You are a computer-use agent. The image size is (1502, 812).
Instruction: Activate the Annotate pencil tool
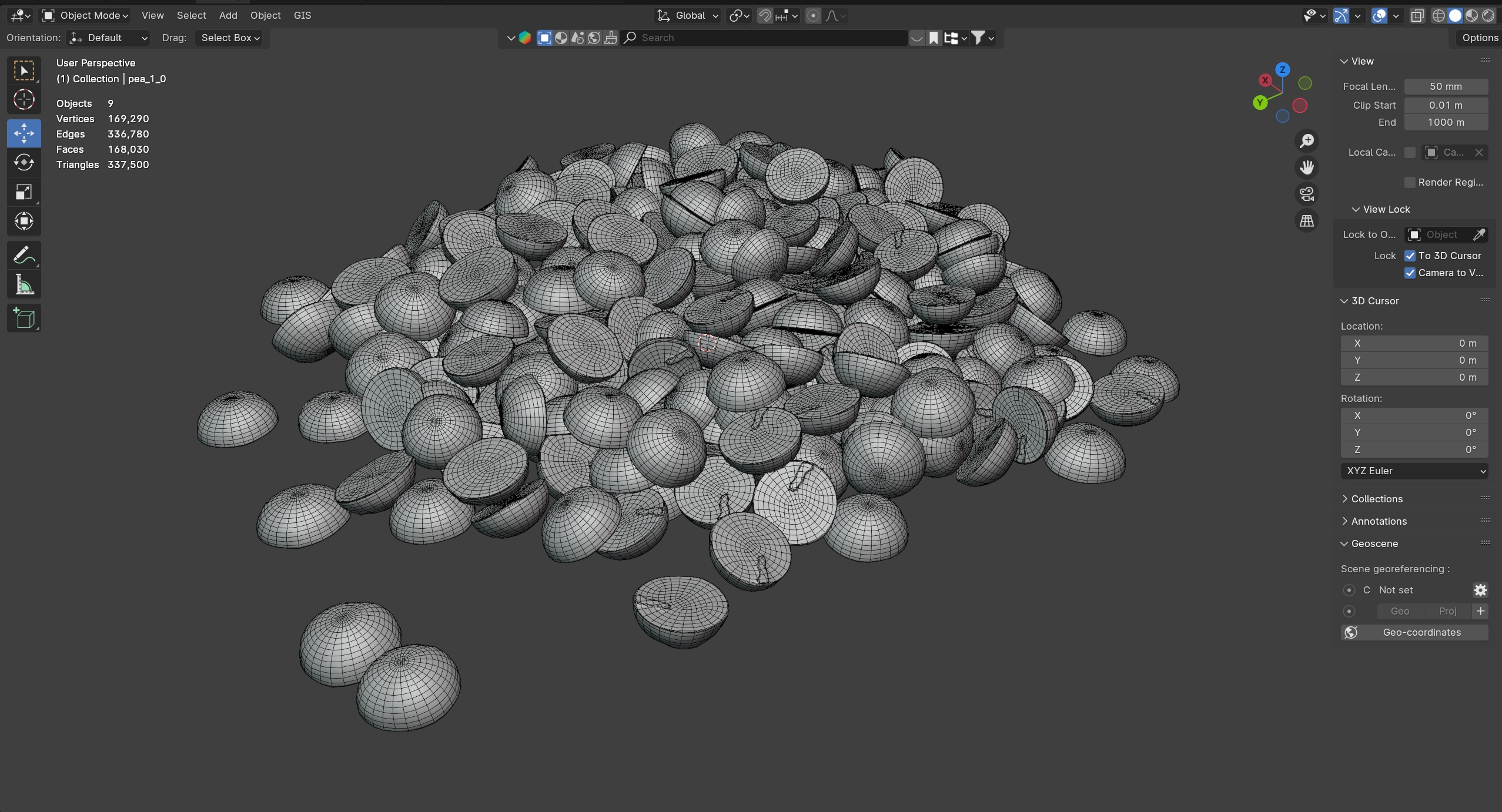(24, 256)
